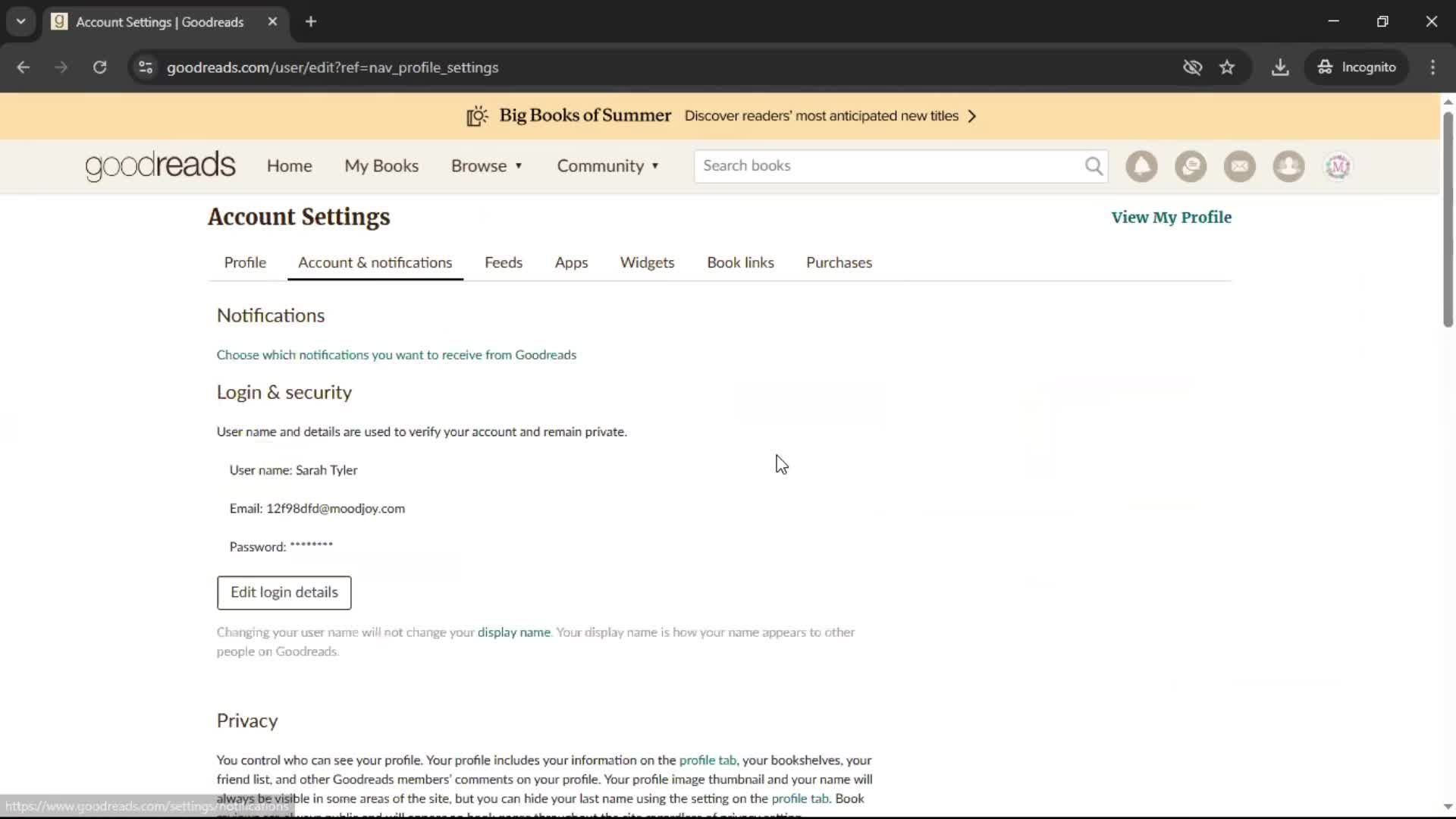Open the discussions speech bubble icon
1456x819 pixels.
click(1191, 166)
